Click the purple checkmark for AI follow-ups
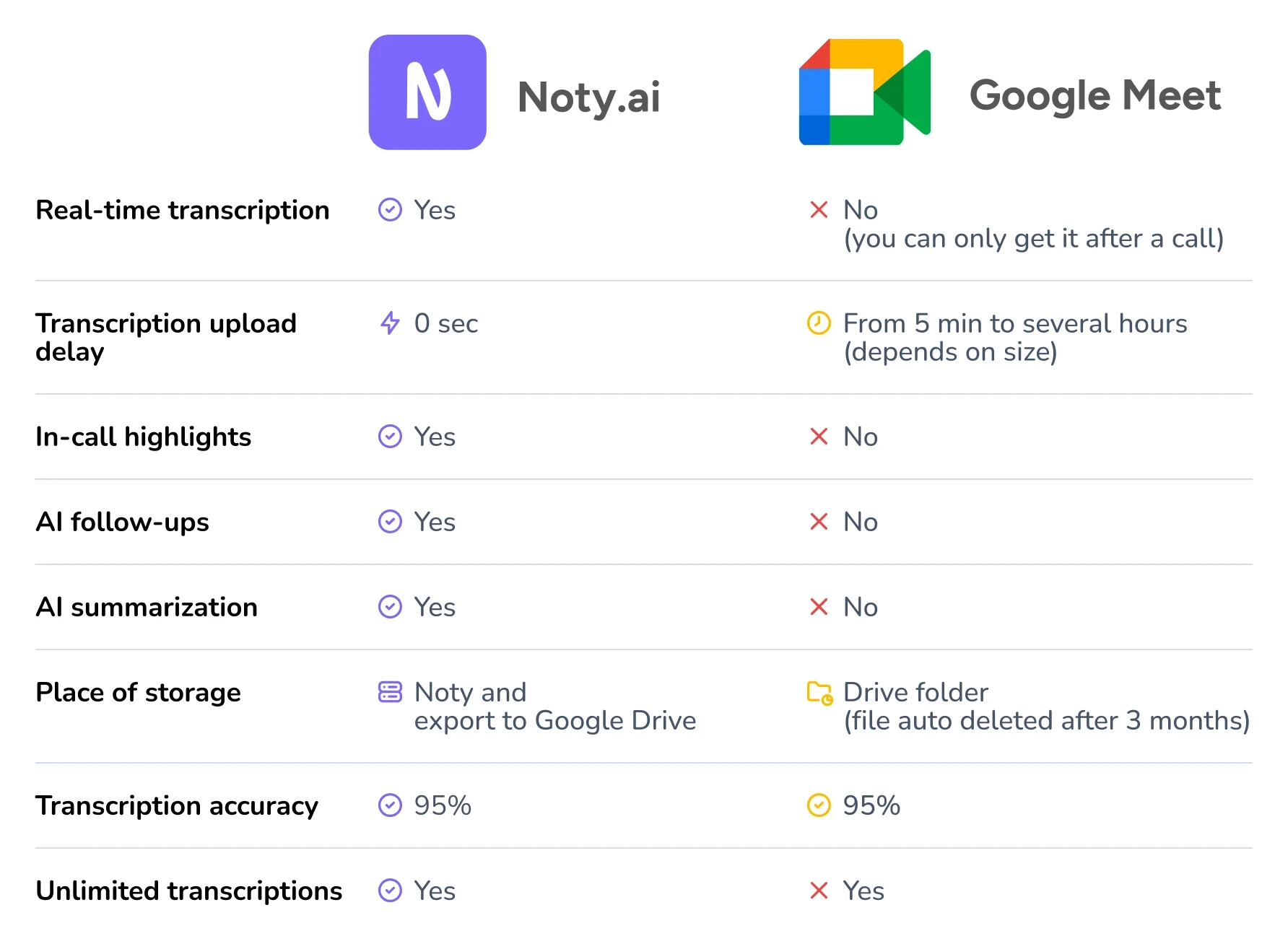The image size is (1288, 936). 390,521
